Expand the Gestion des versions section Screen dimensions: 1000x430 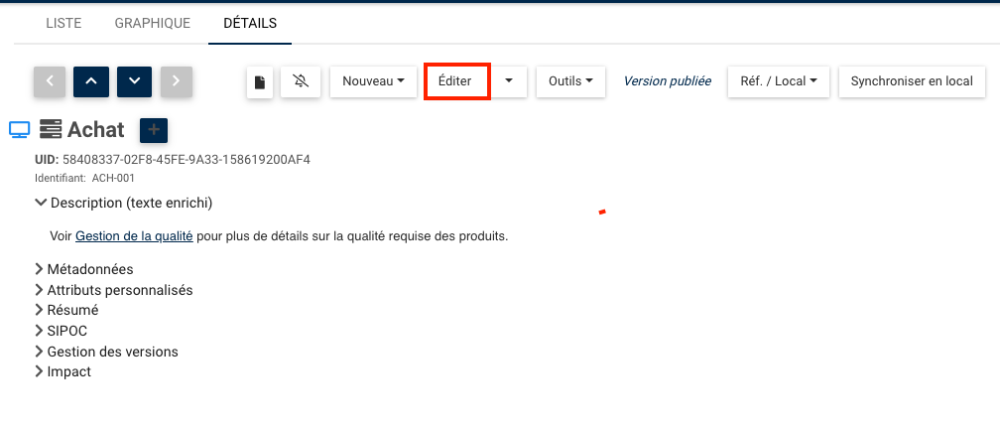pos(107,352)
